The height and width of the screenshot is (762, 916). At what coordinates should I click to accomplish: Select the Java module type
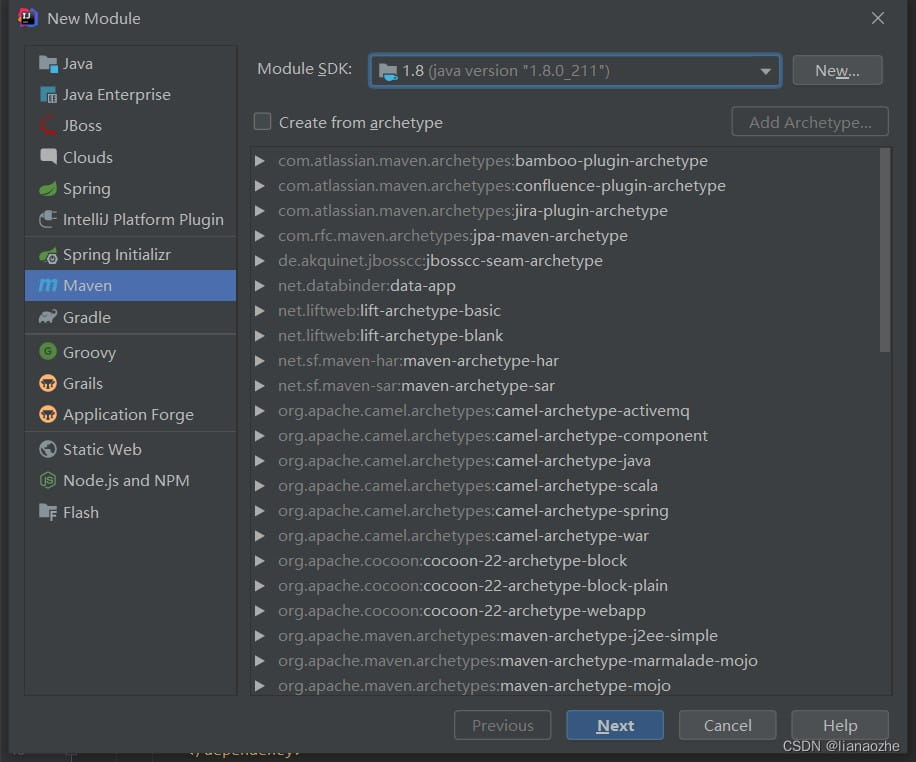pyautogui.click(x=130, y=63)
